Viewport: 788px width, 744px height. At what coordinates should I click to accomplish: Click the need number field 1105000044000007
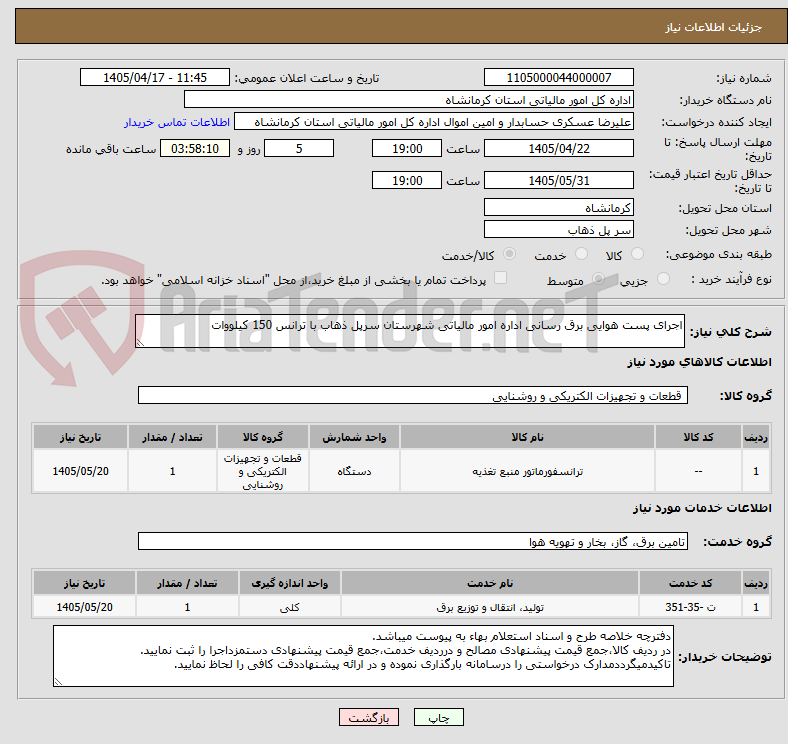pos(558,77)
